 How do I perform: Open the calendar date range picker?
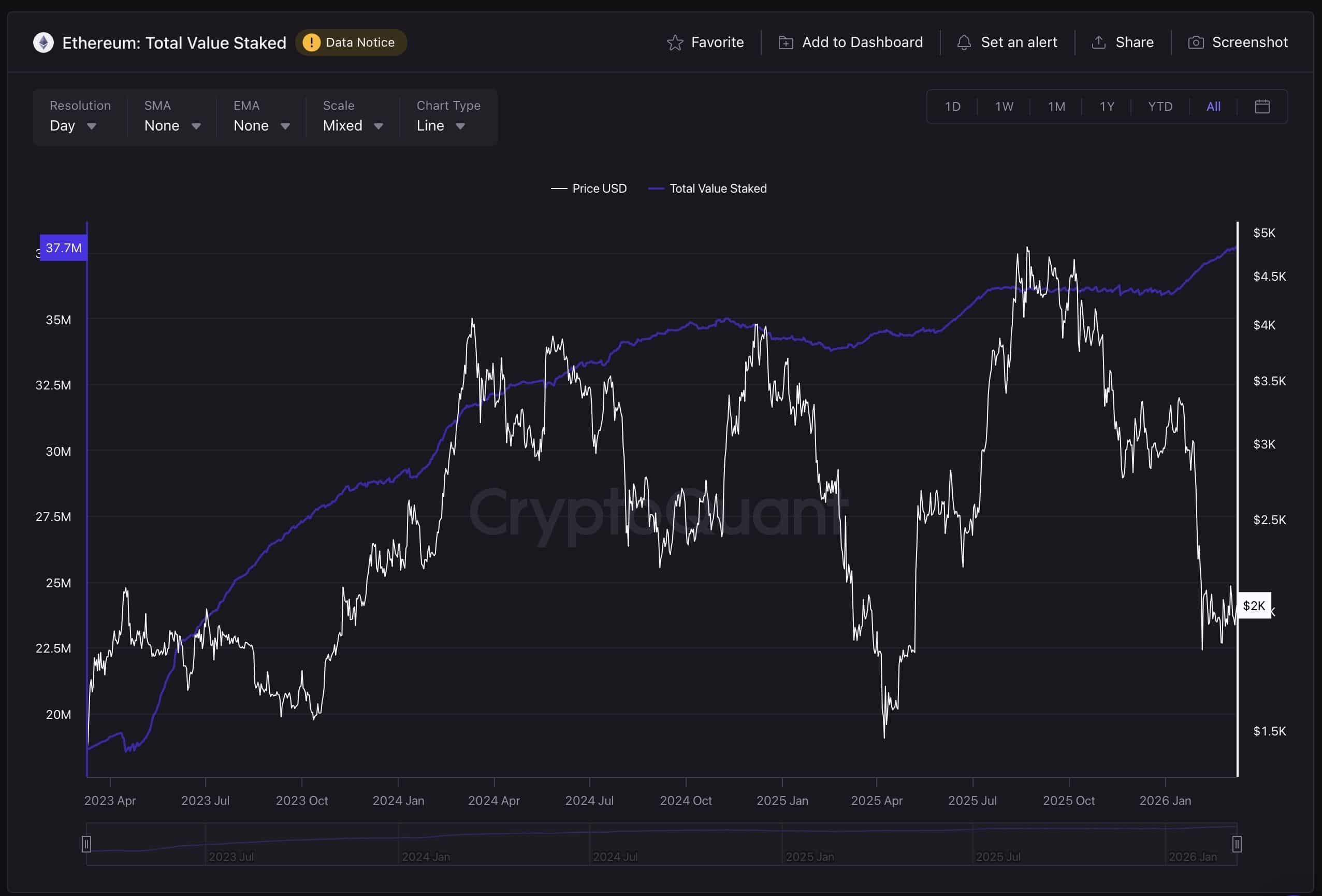coord(1262,106)
